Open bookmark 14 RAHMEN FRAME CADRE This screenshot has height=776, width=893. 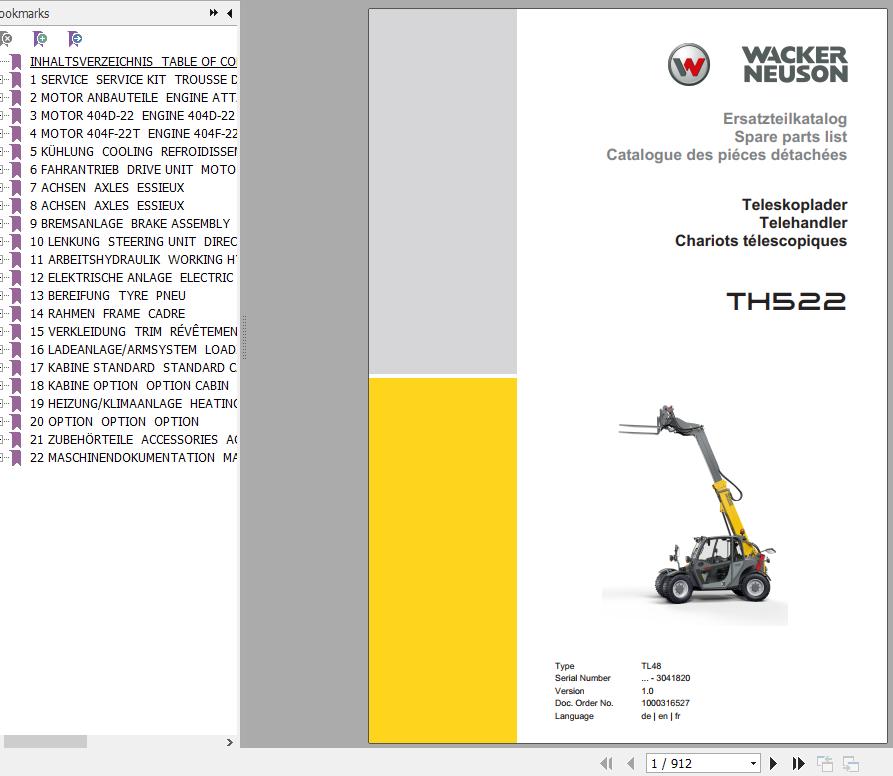pos(107,314)
